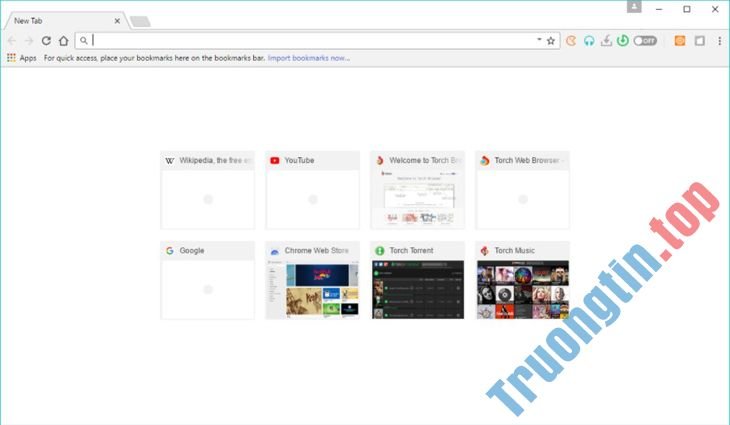Maximize the browser window

click(687, 9)
